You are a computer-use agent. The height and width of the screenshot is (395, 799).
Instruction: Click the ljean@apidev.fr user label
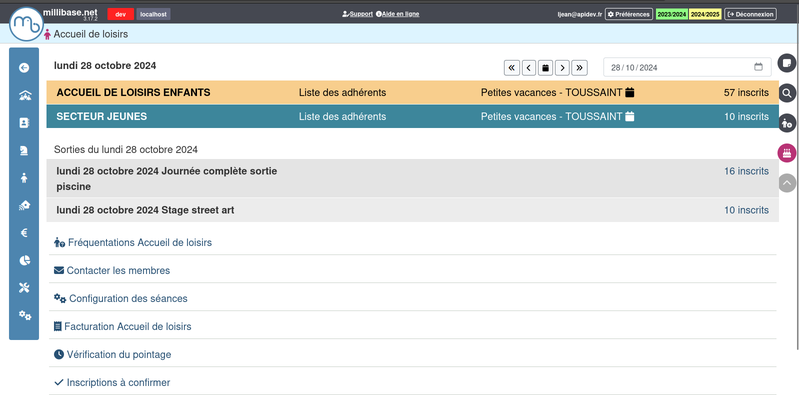point(580,14)
